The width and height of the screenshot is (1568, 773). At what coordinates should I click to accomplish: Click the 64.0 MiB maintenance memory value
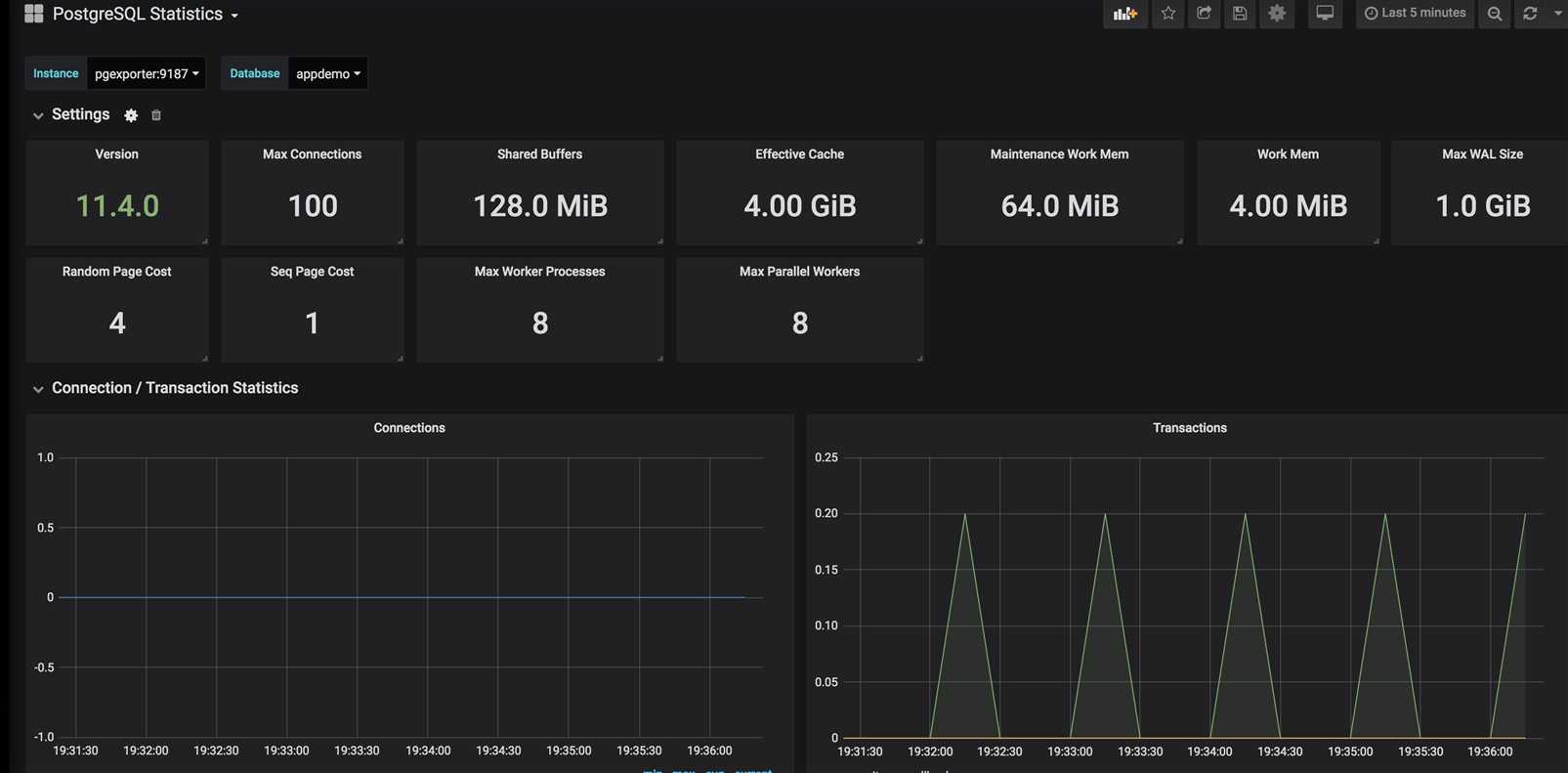(1060, 206)
